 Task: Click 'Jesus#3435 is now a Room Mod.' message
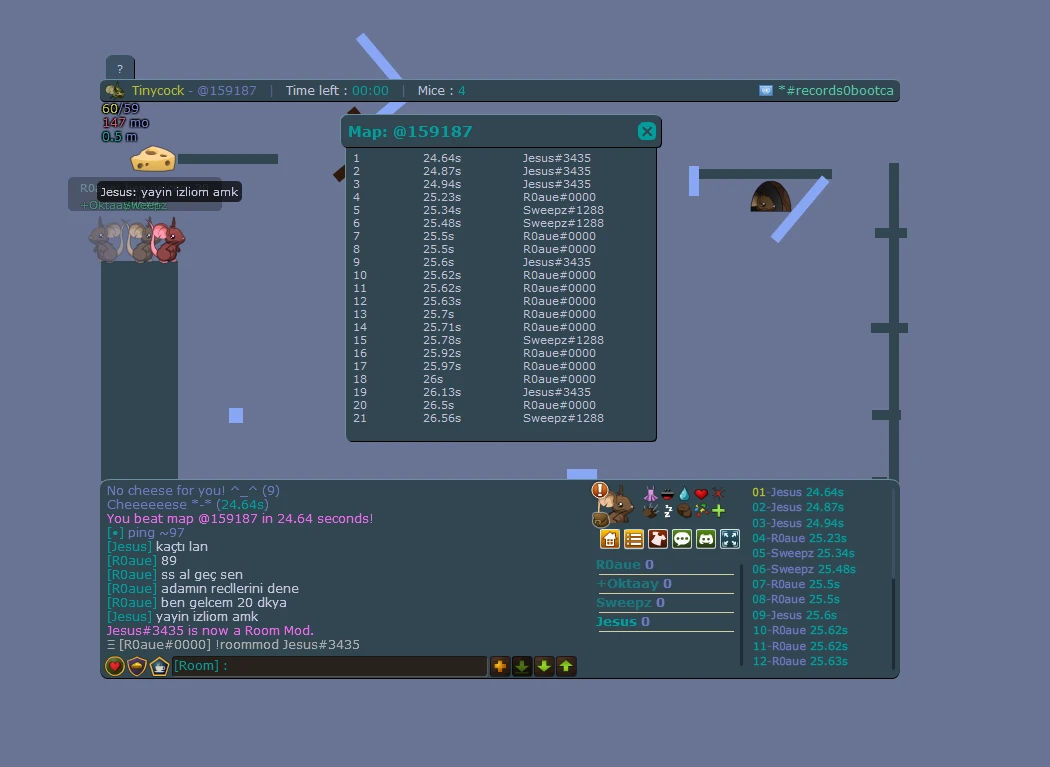(210, 630)
